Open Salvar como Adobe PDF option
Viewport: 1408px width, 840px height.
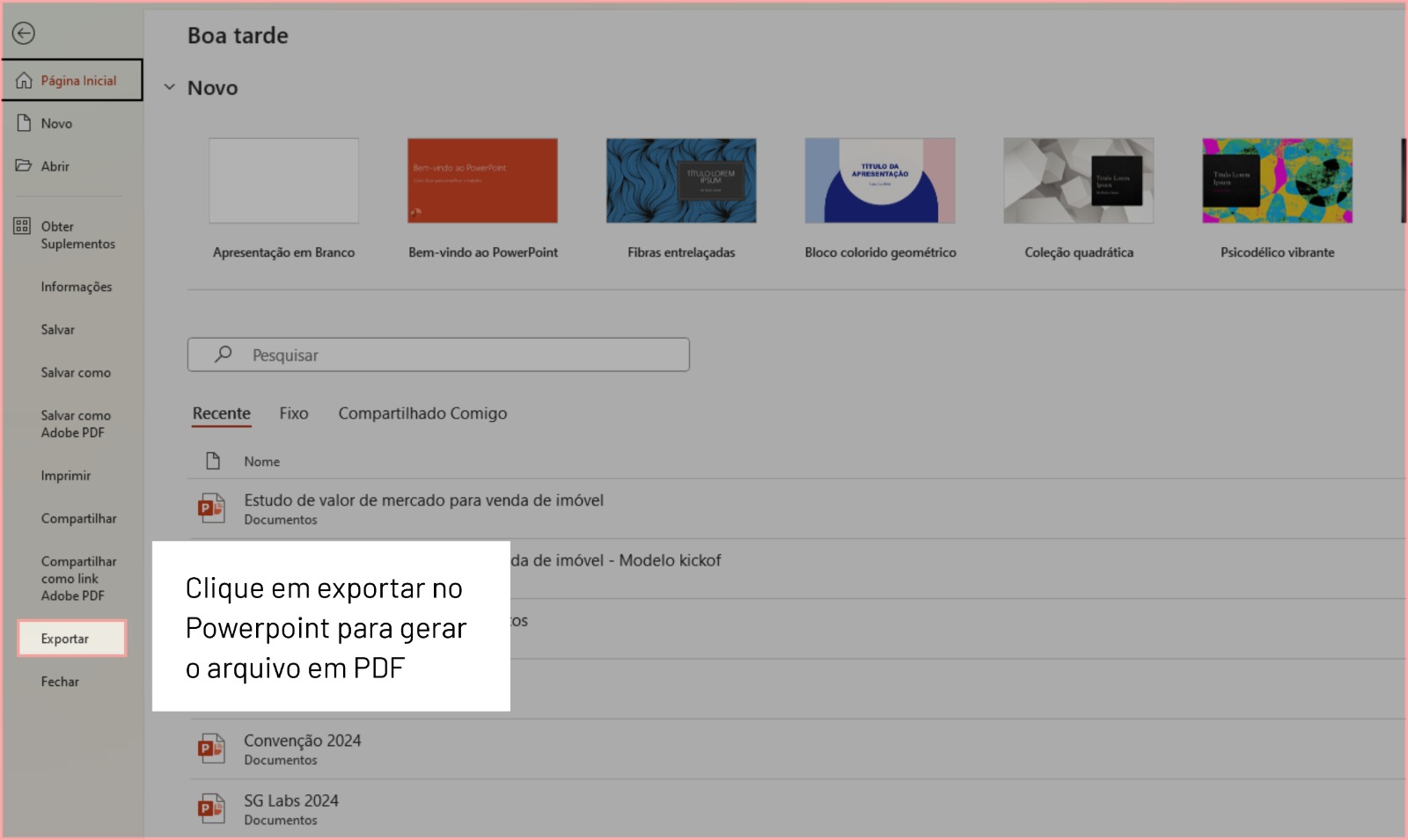coord(76,424)
